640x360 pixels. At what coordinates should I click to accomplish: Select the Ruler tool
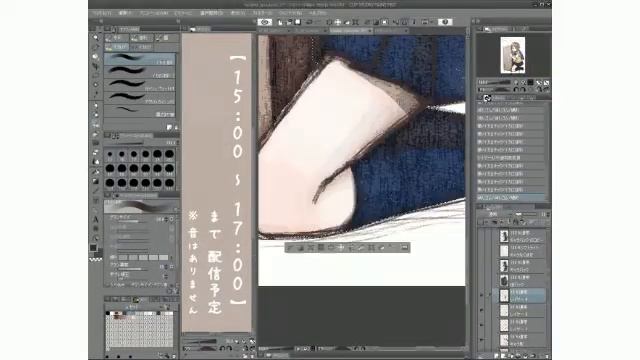tap(96, 209)
